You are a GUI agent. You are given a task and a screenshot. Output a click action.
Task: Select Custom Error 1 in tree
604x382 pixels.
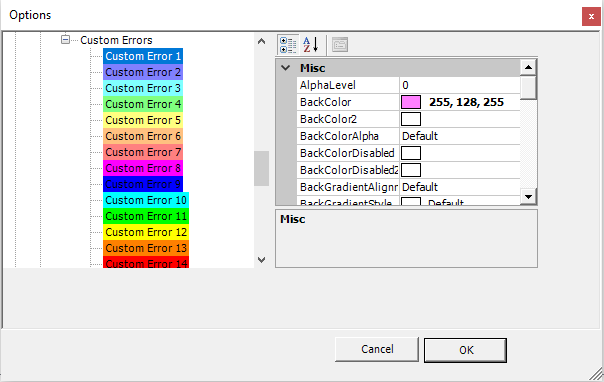143,56
